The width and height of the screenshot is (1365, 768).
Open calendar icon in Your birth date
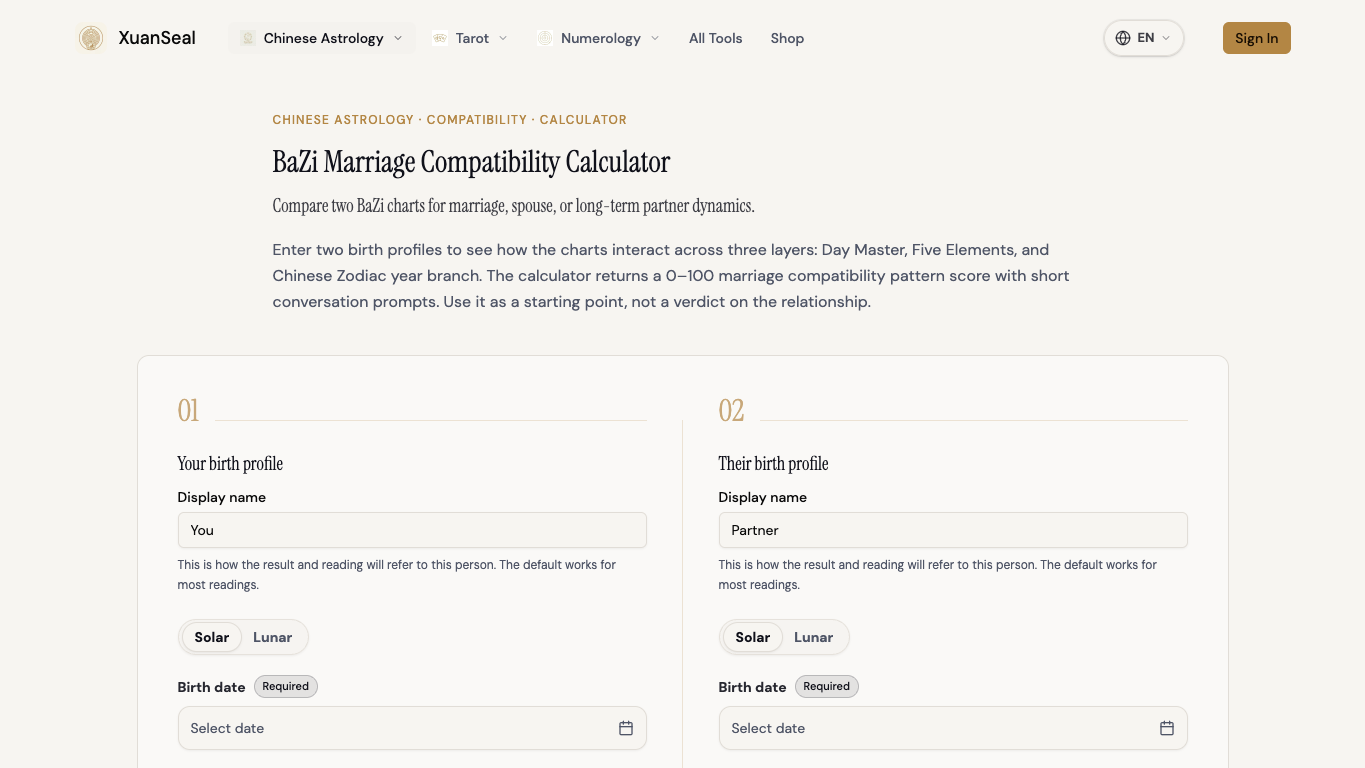pyautogui.click(x=626, y=728)
